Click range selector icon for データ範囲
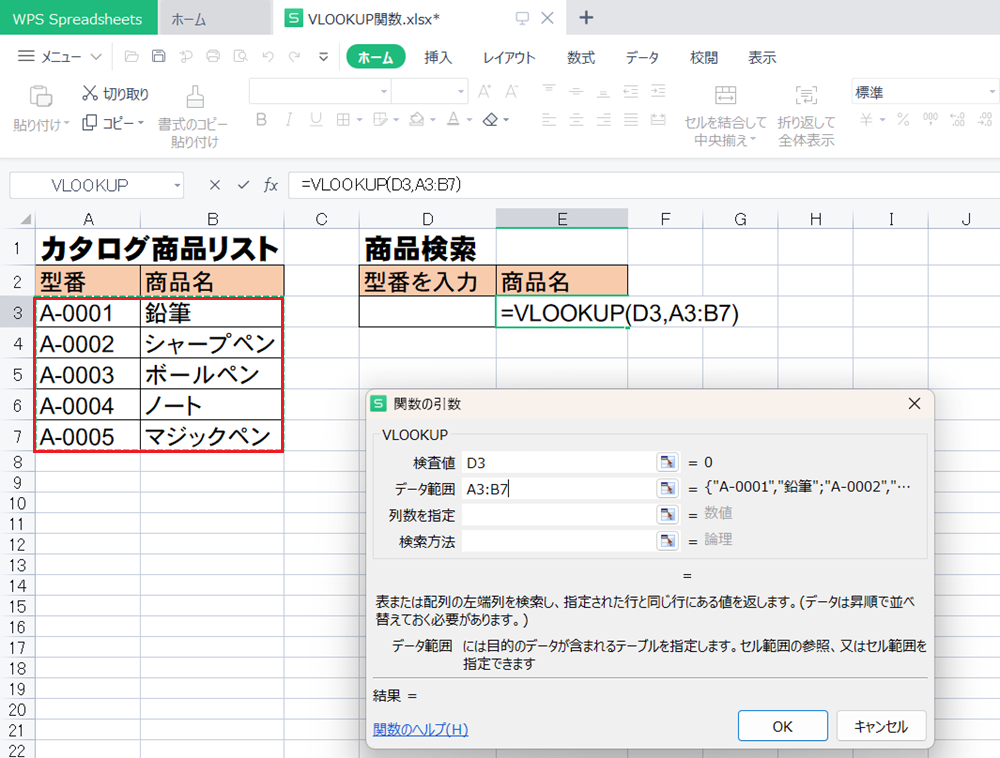Viewport: 1000px width, 758px height. coord(667,488)
